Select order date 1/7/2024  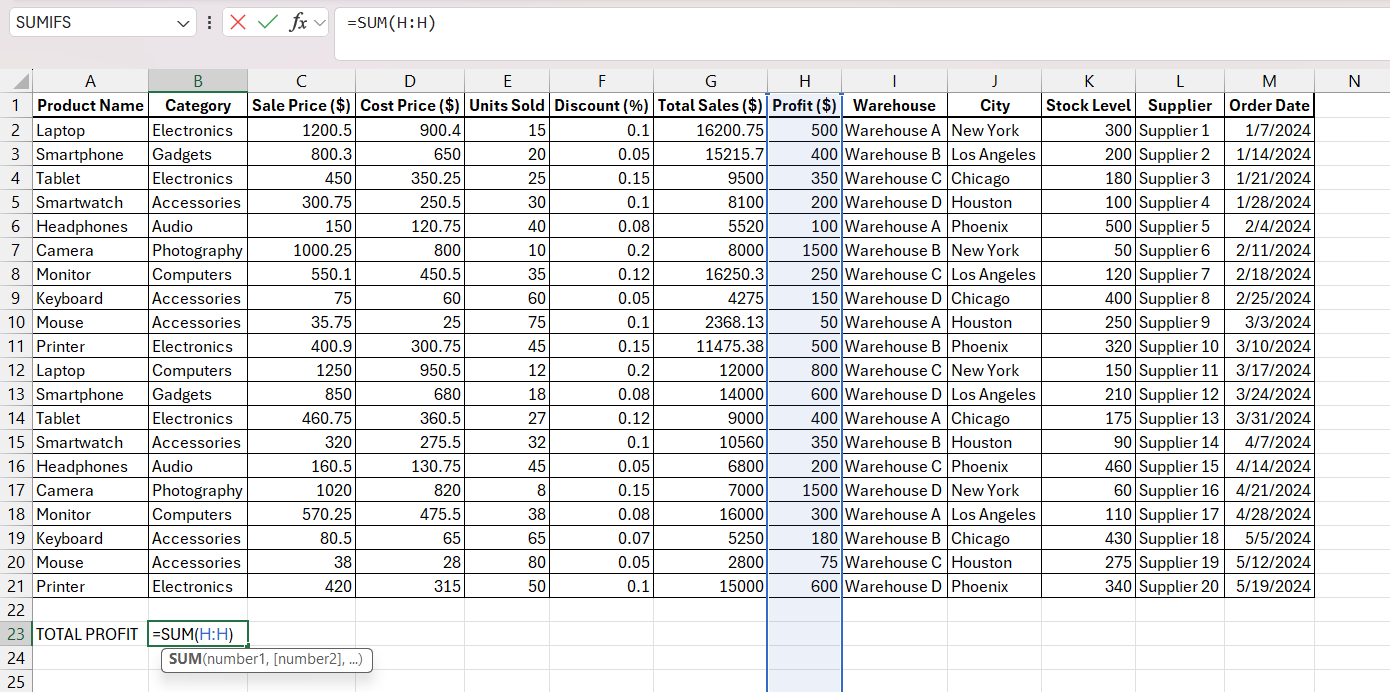pos(1269,130)
